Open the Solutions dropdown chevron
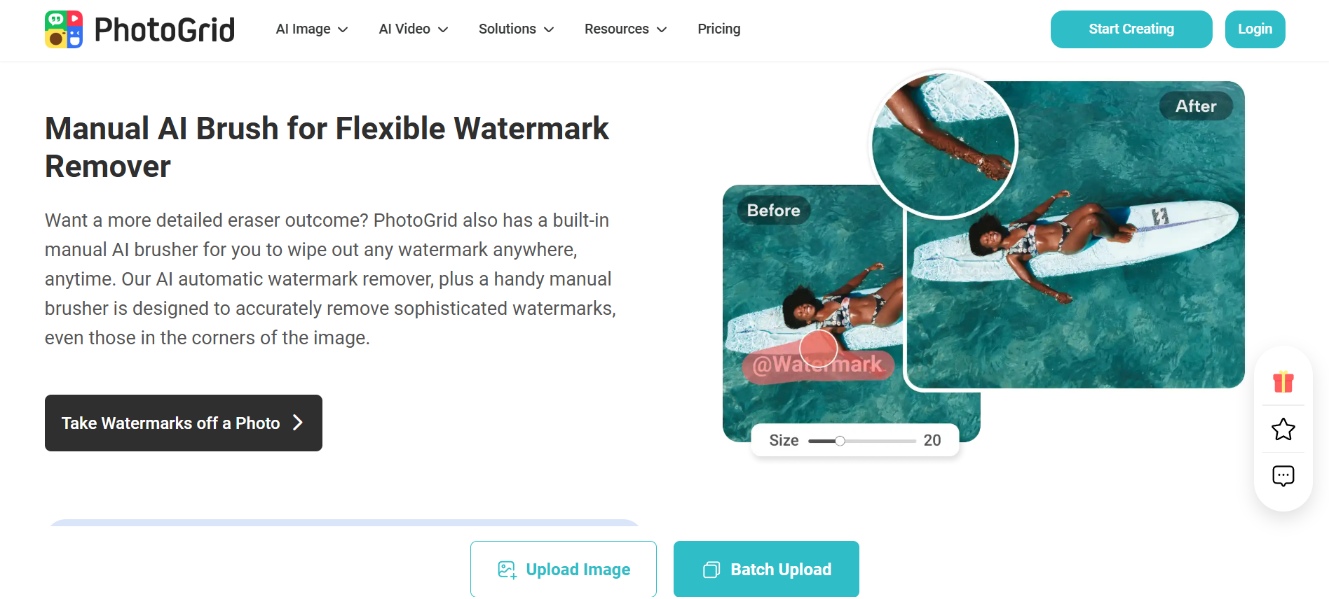 [548, 30]
